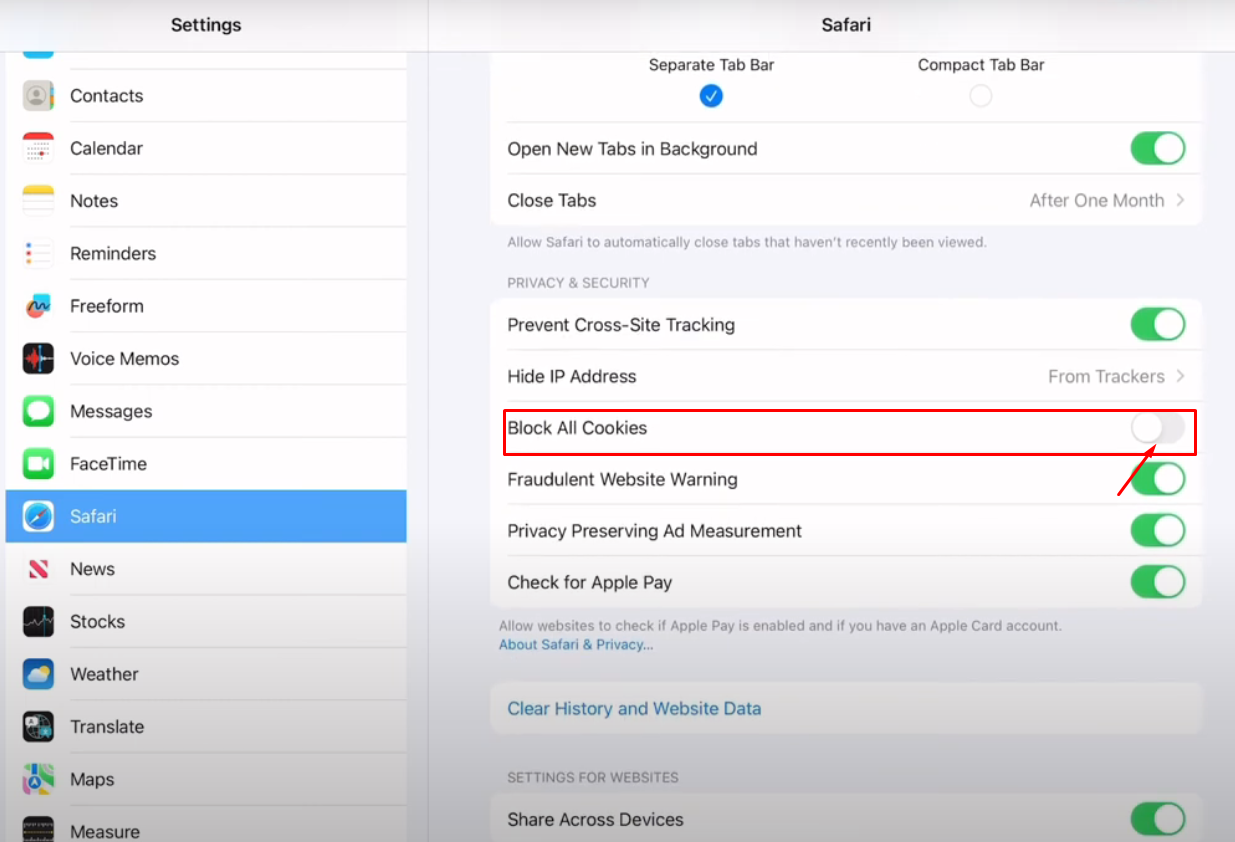This screenshot has height=842, width=1235.
Task: Tap the Weather app icon
Action: point(38,674)
